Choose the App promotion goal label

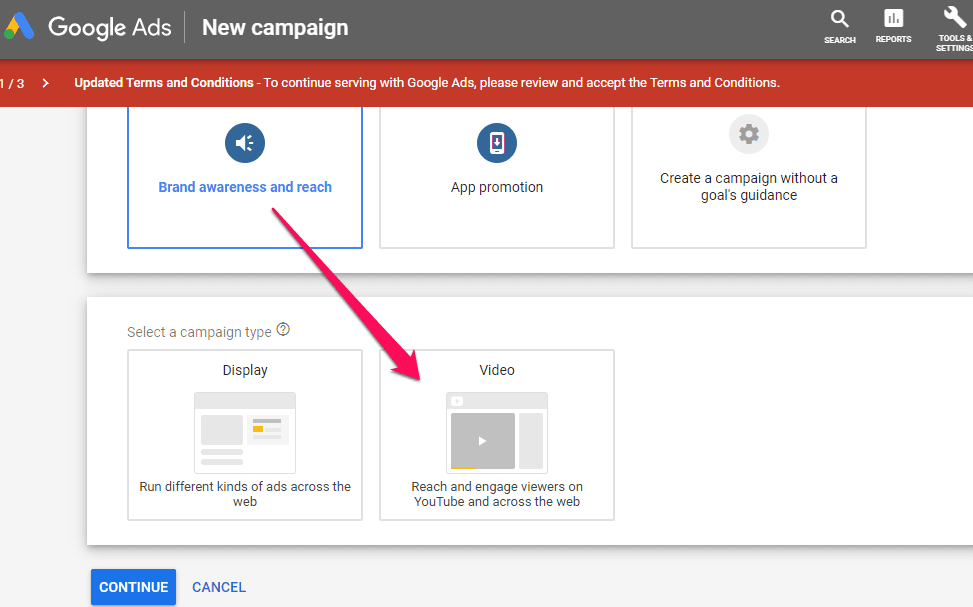pyautogui.click(x=496, y=187)
